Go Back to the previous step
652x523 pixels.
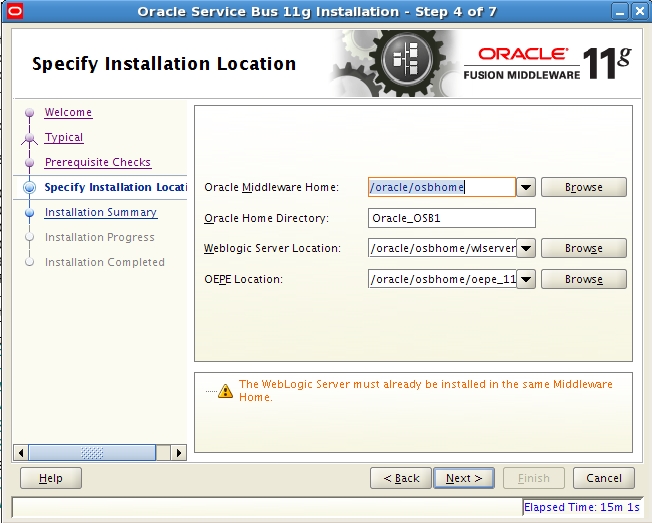[x=401, y=478]
